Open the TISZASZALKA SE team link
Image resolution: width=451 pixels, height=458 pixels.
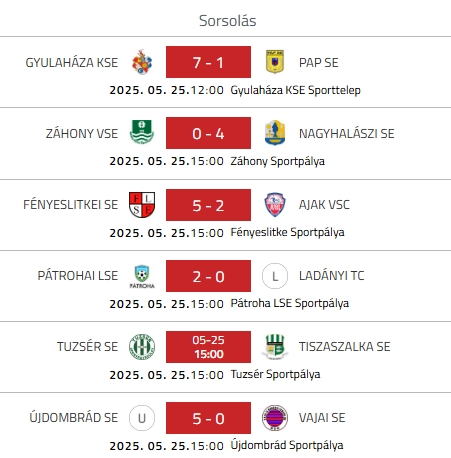point(344,347)
